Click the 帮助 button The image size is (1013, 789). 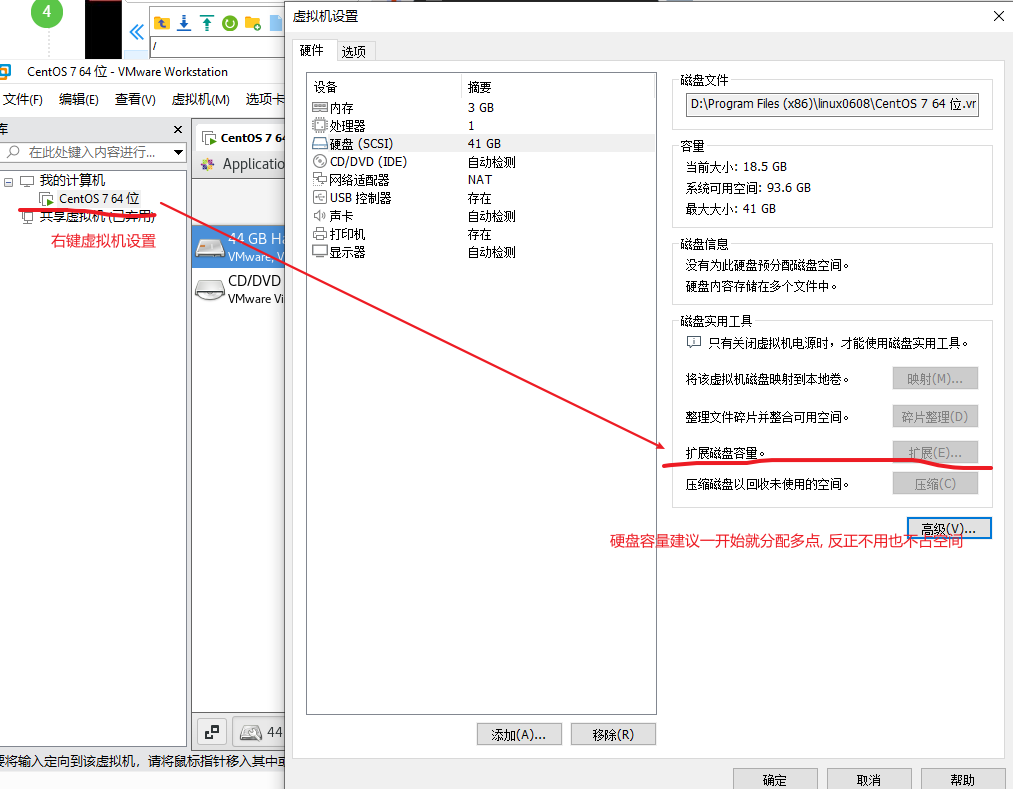click(x=963, y=779)
